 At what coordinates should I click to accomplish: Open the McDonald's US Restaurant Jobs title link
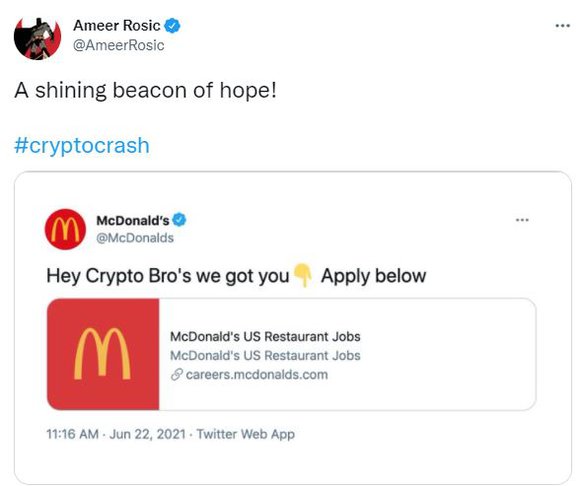pyautogui.click(x=265, y=336)
